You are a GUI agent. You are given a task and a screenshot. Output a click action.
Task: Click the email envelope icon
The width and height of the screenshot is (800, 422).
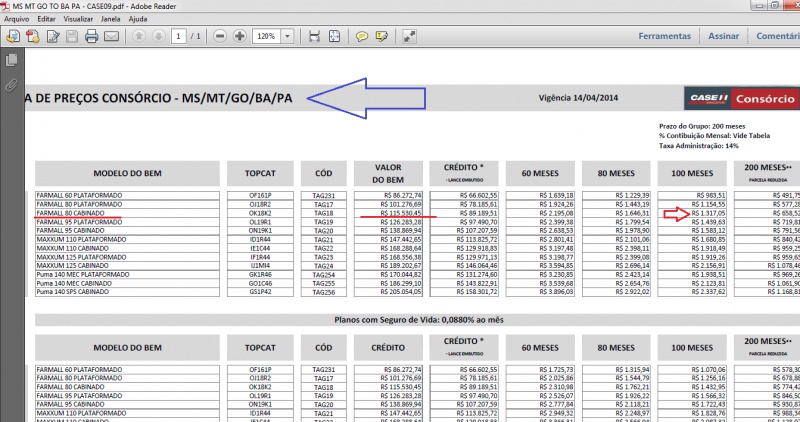pos(111,36)
